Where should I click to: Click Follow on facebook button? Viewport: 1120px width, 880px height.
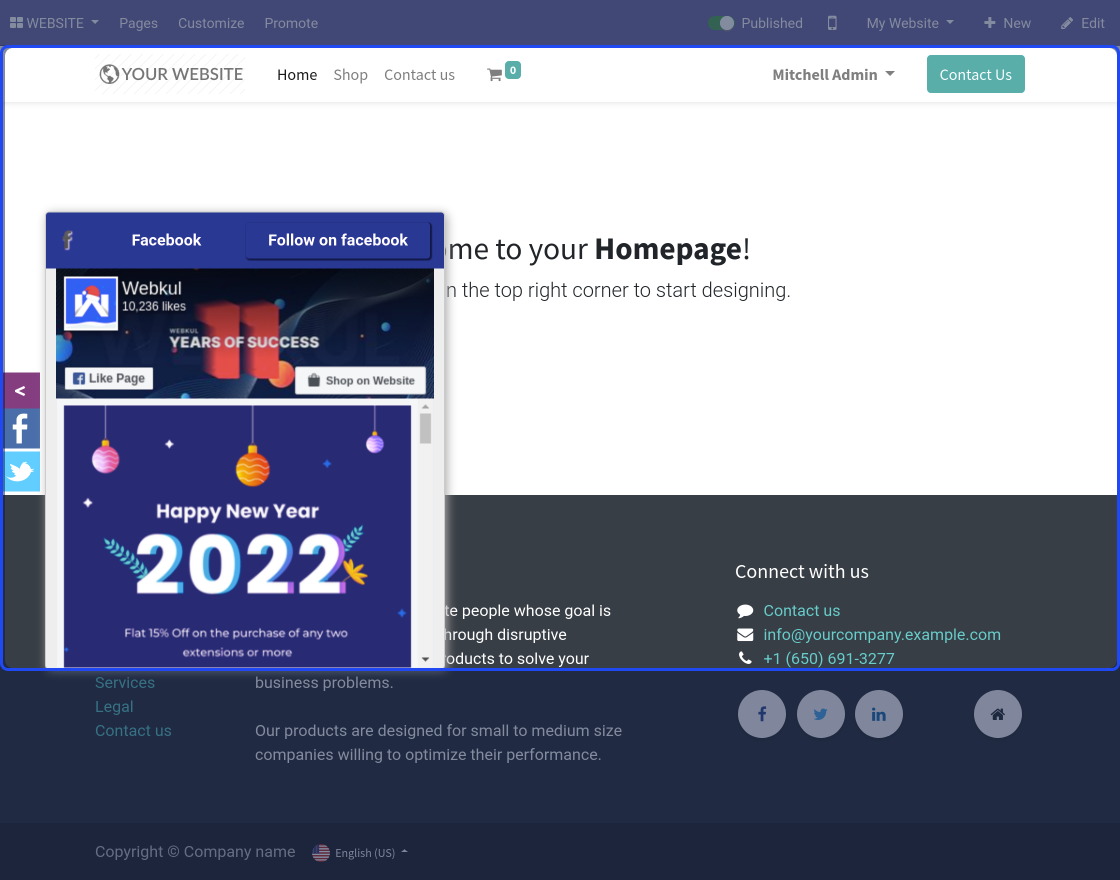pyautogui.click(x=338, y=240)
